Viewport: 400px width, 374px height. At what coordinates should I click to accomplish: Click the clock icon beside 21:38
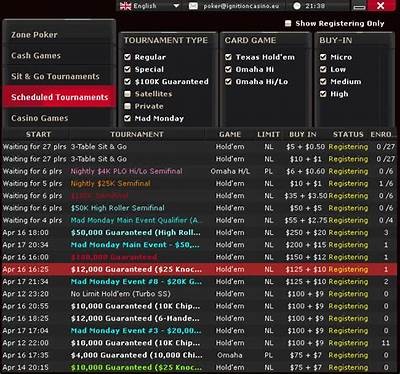(297, 6)
